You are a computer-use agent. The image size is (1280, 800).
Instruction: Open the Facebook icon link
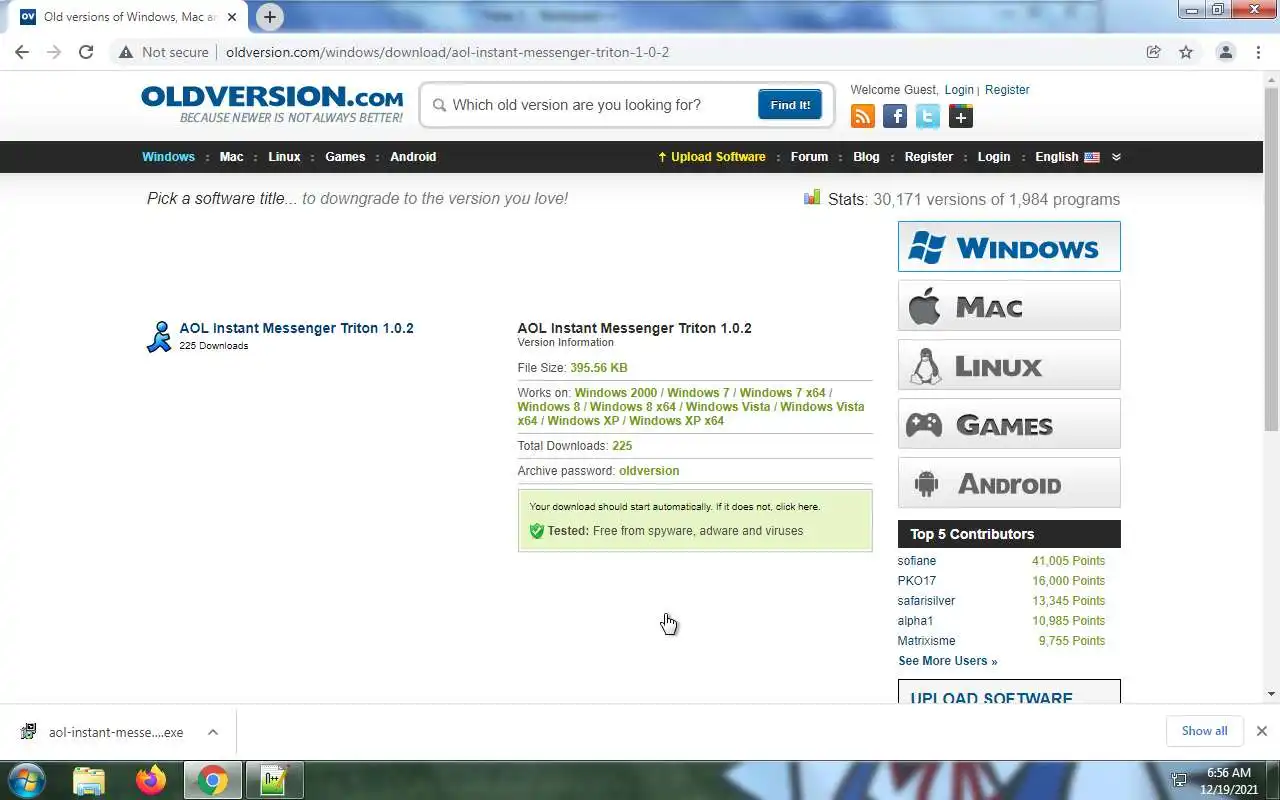click(x=895, y=117)
